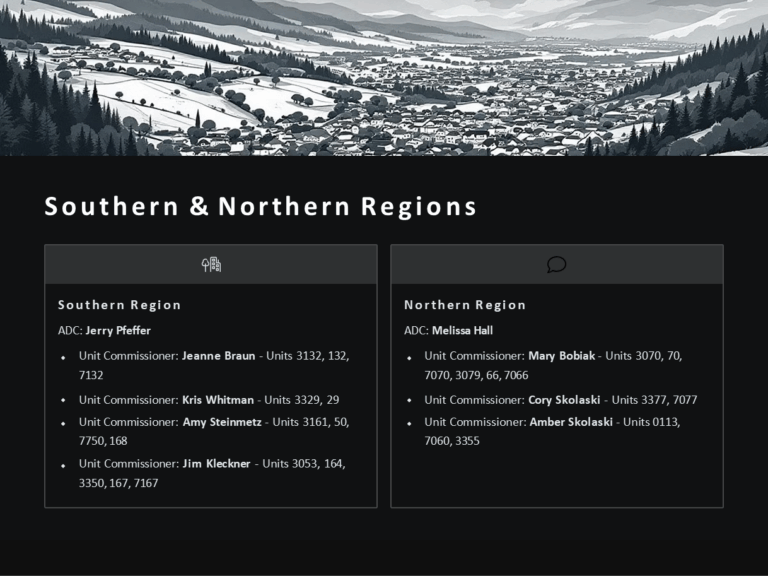768x576 pixels.
Task: Click the tree and building icon
Action: click(211, 264)
